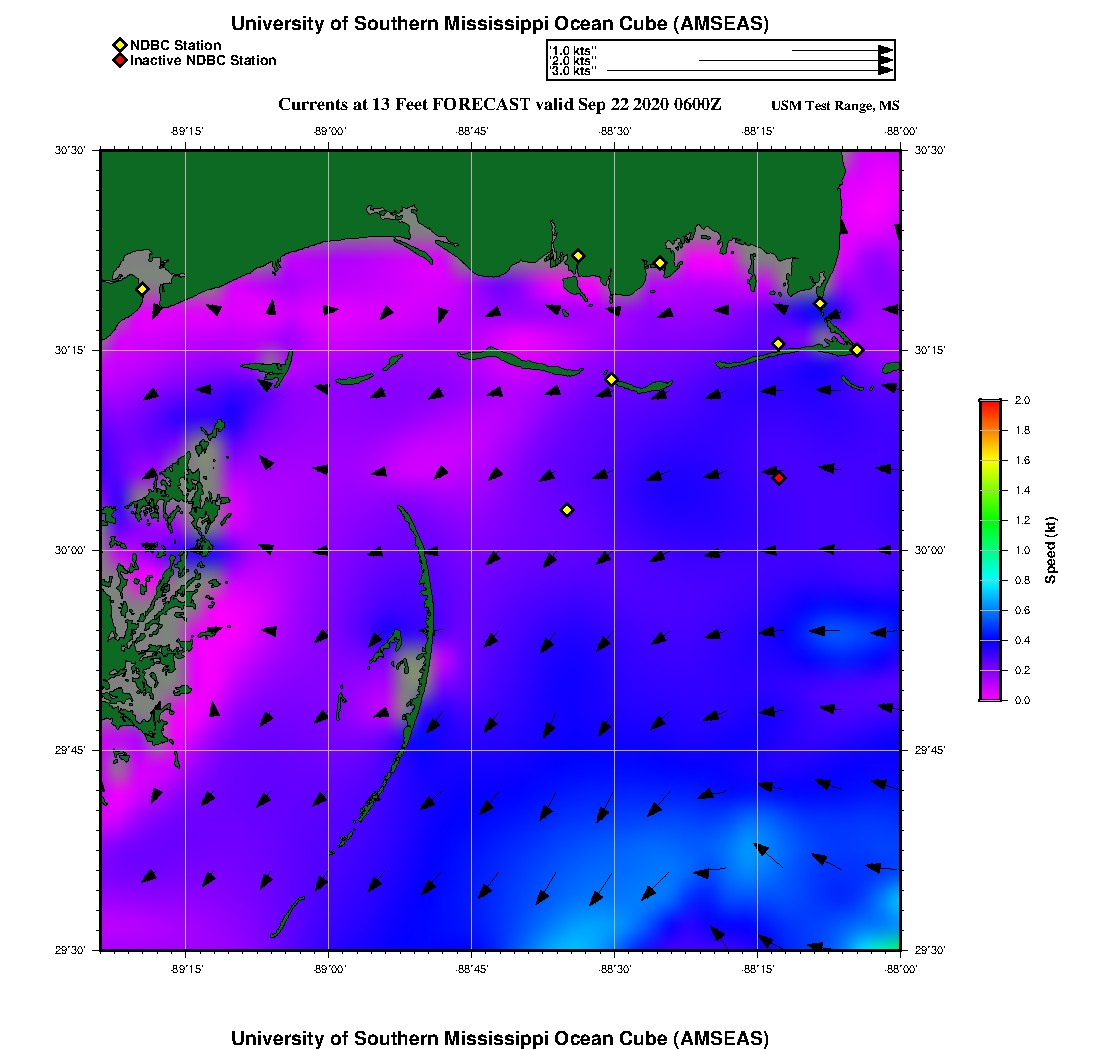
Task: Click the '1.0 kts' text in the scale box
Action: click(573, 50)
